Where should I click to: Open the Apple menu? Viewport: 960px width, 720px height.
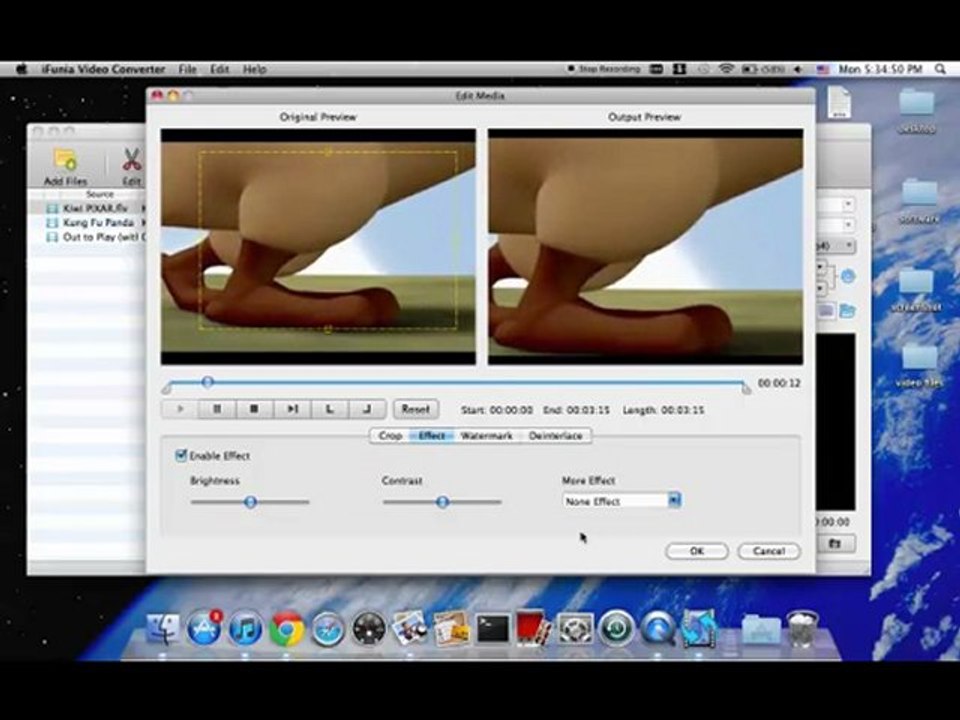click(21, 69)
